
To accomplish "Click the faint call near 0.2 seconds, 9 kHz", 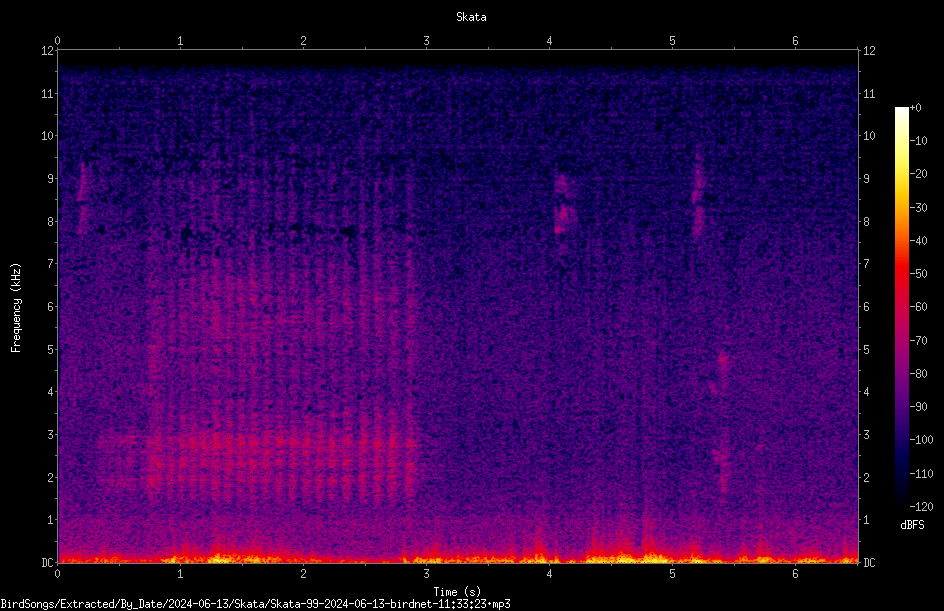I will [82, 197].
